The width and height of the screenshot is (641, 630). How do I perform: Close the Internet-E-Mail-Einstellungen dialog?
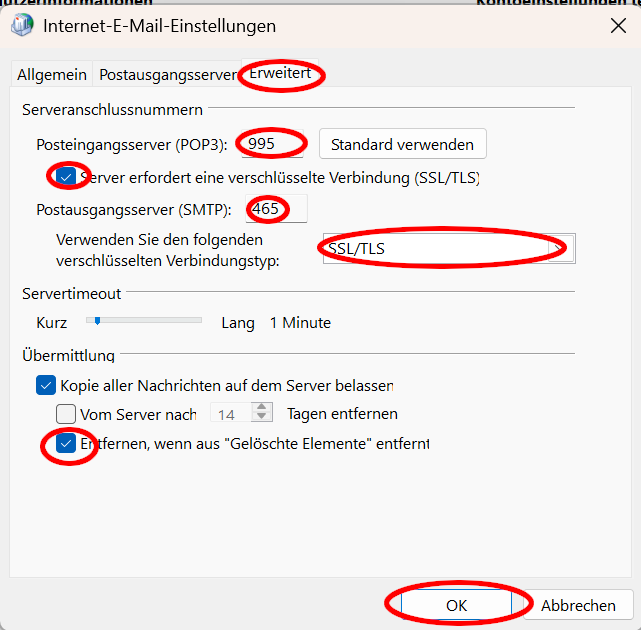(618, 26)
